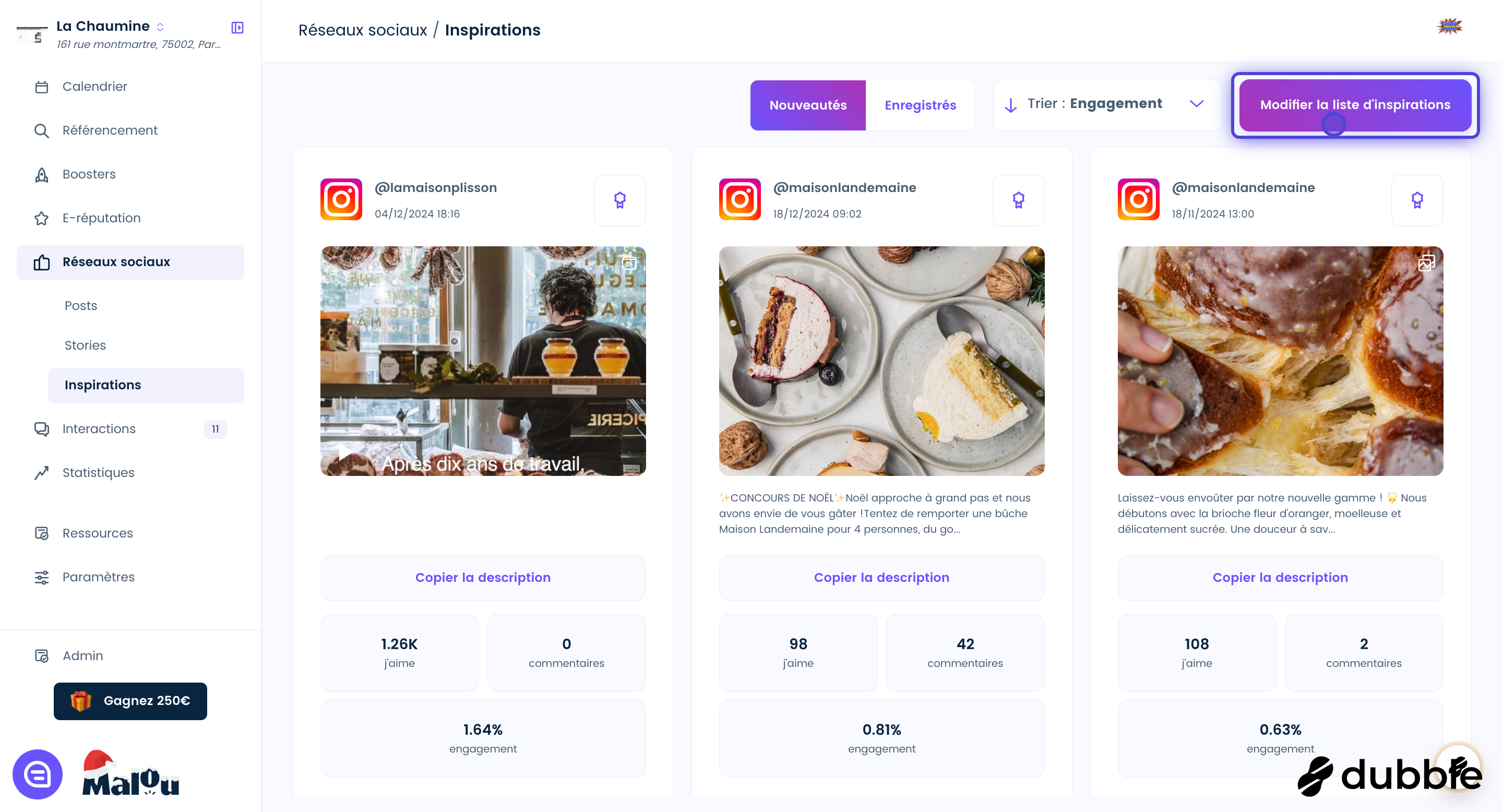Copy the description of the Noël contest post
This screenshot has height=812, width=1503.
881,578
